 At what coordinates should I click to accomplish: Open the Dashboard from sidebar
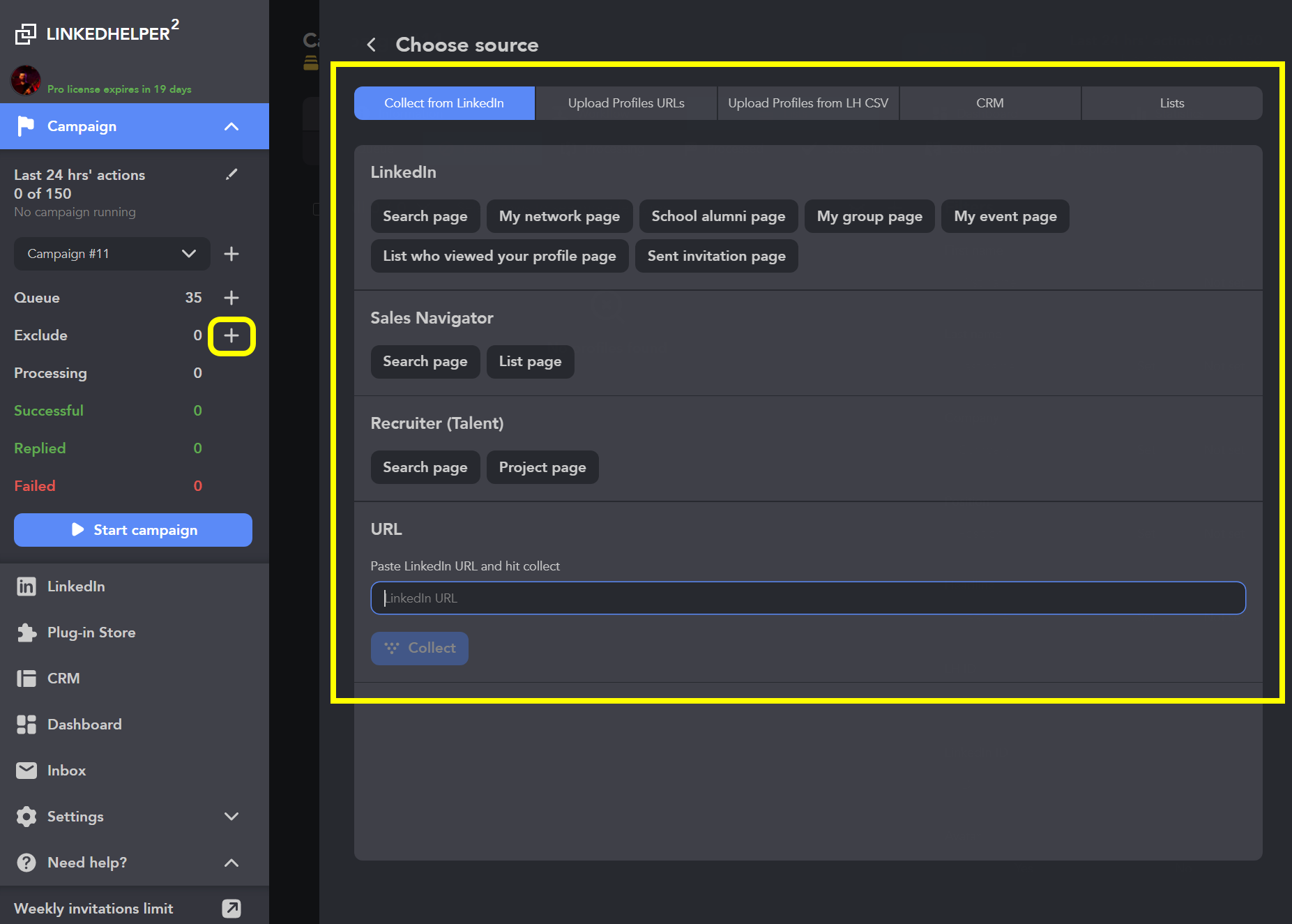[x=84, y=725]
